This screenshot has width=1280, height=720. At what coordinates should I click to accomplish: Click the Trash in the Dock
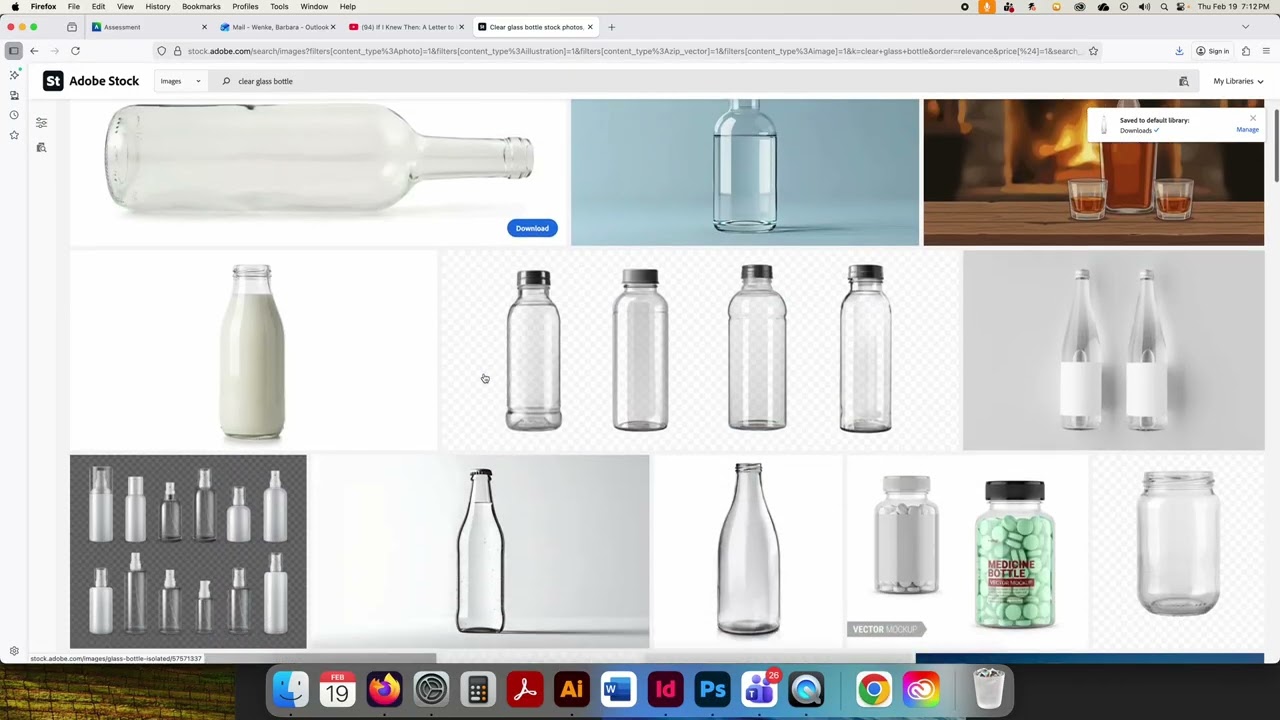(988, 689)
